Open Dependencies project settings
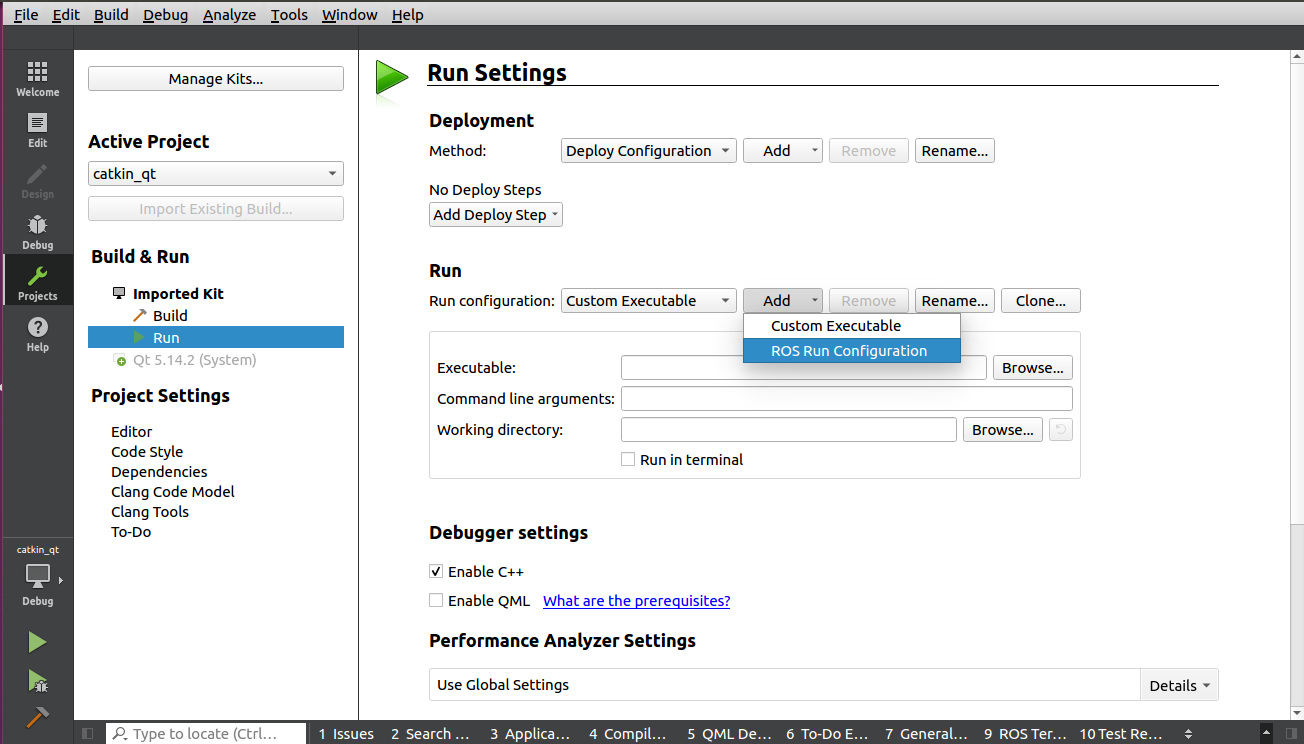 click(x=159, y=472)
